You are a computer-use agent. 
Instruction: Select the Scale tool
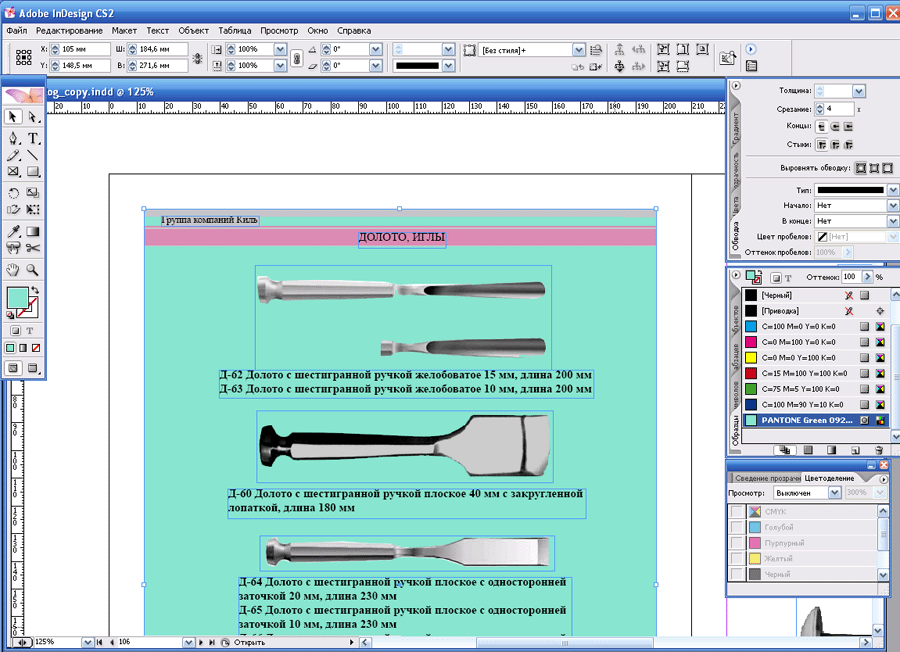(33, 193)
